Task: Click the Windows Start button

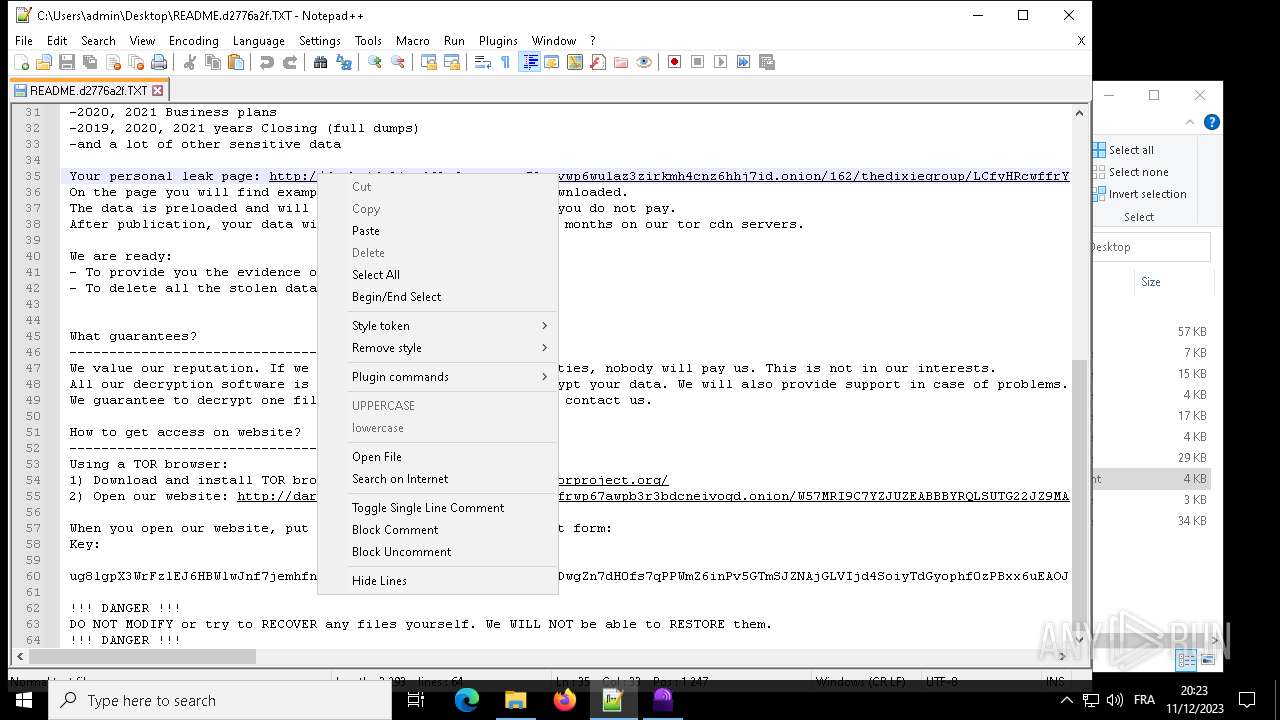Action: coord(24,700)
